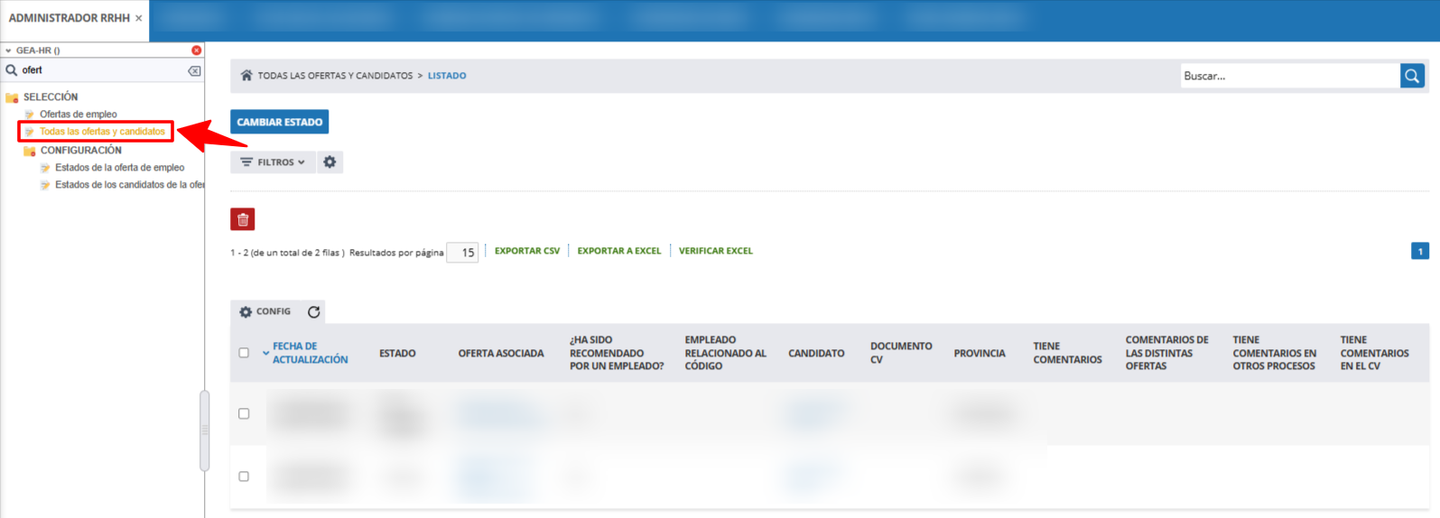
Task: Click EXPORTAR A EXCEL link
Action: point(619,251)
